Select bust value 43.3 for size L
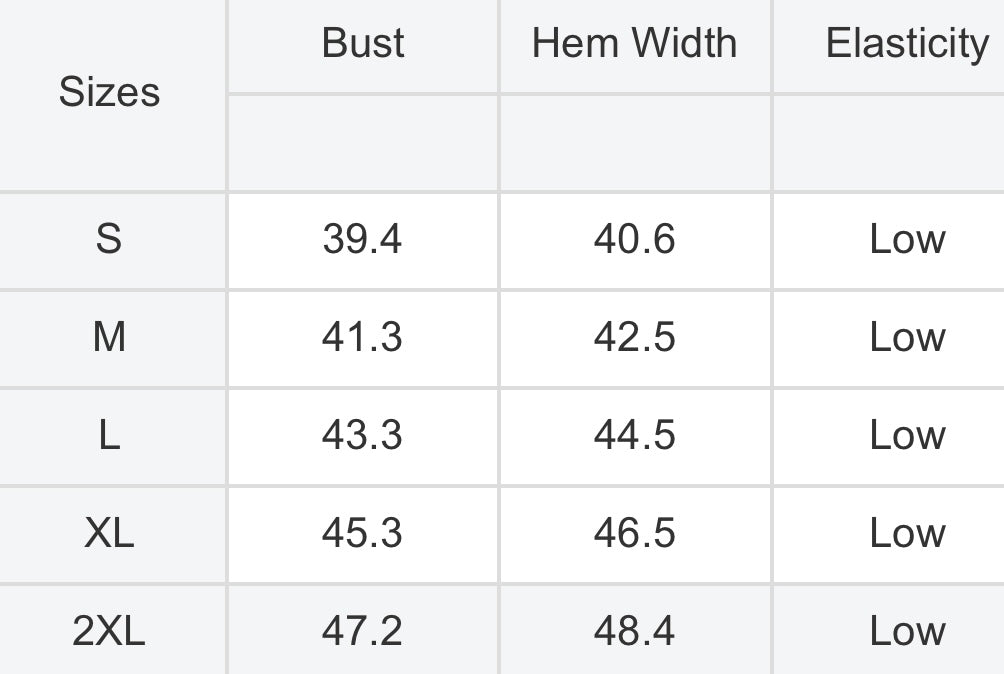 tap(362, 435)
